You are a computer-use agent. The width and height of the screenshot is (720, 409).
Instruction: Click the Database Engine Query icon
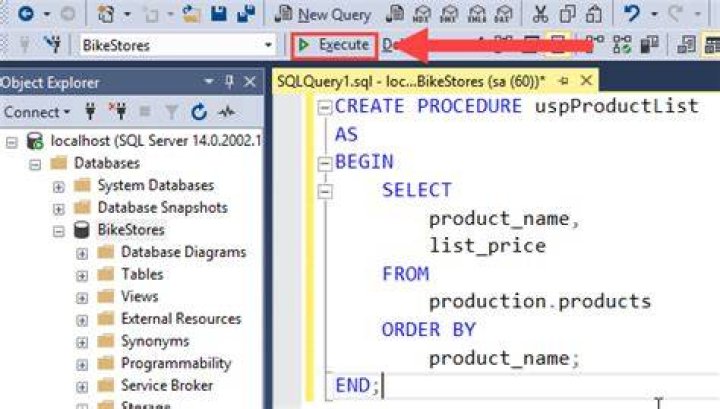click(x=395, y=14)
